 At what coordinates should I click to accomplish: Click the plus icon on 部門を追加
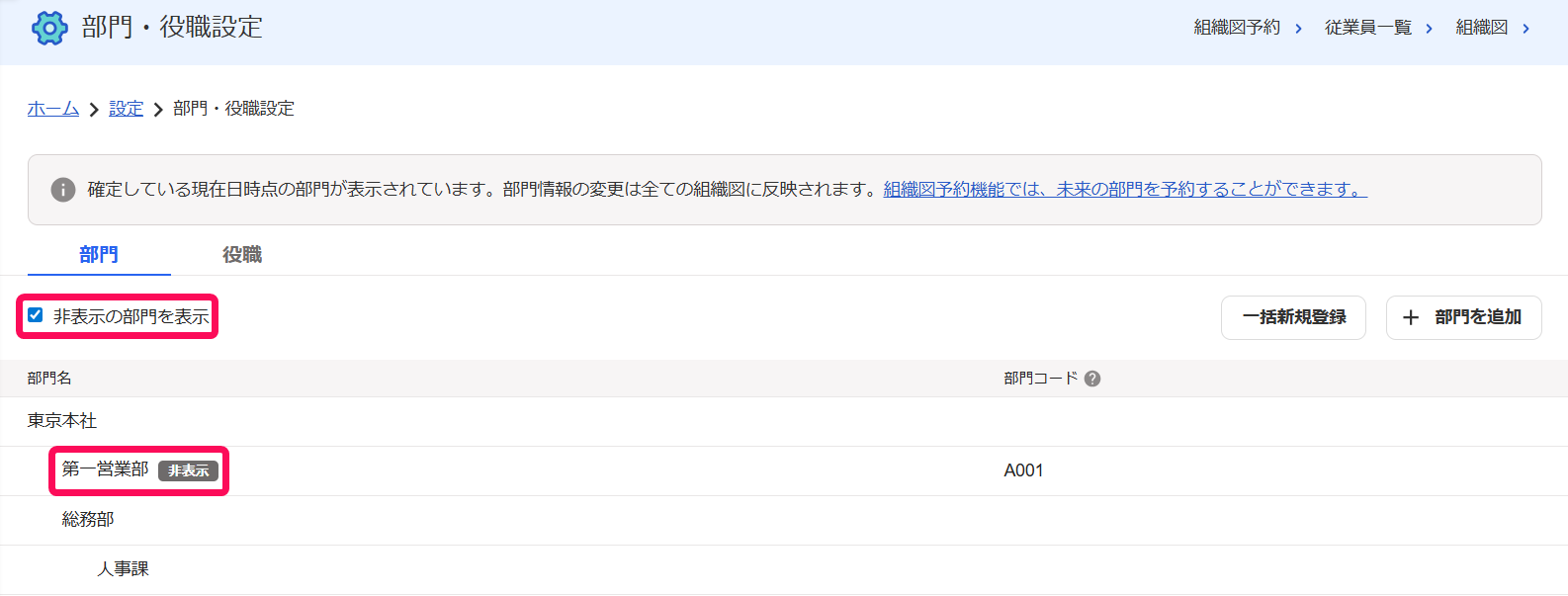[x=1411, y=317]
